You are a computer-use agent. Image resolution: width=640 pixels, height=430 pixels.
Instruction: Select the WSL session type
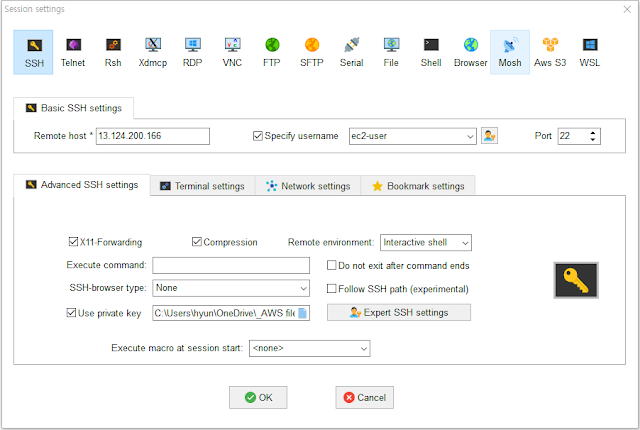click(x=590, y=52)
